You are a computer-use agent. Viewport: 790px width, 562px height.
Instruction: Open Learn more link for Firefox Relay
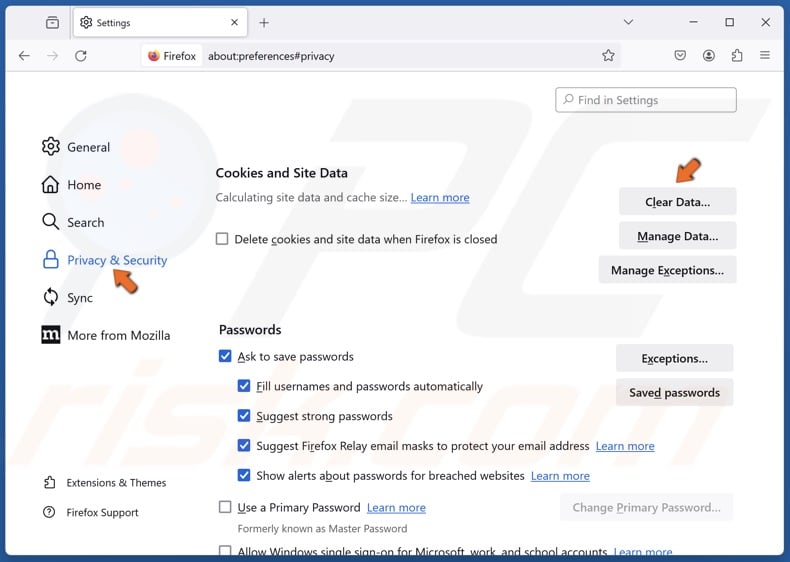[x=625, y=446]
